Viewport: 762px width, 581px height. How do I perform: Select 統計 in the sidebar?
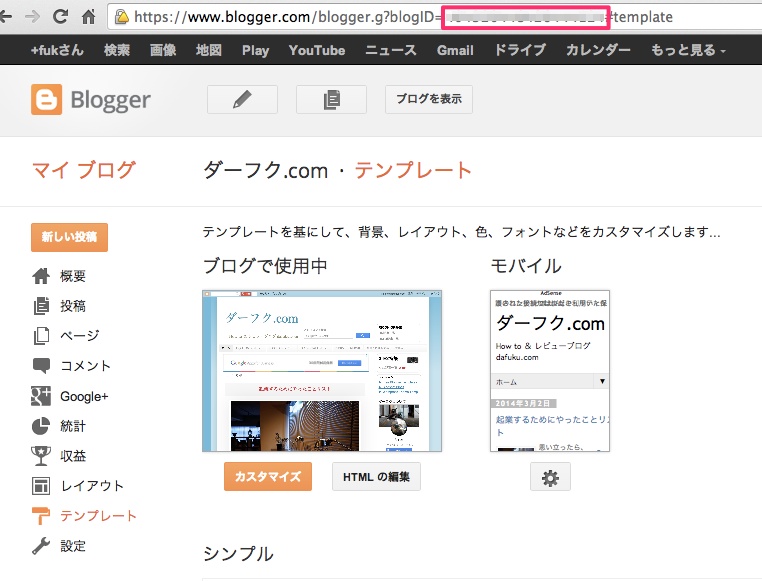(73, 426)
